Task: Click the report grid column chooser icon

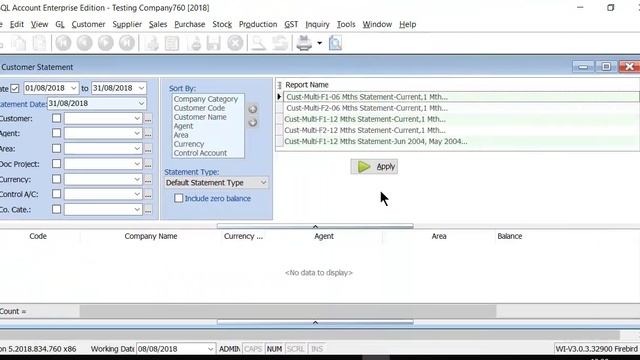Action: tap(280, 85)
